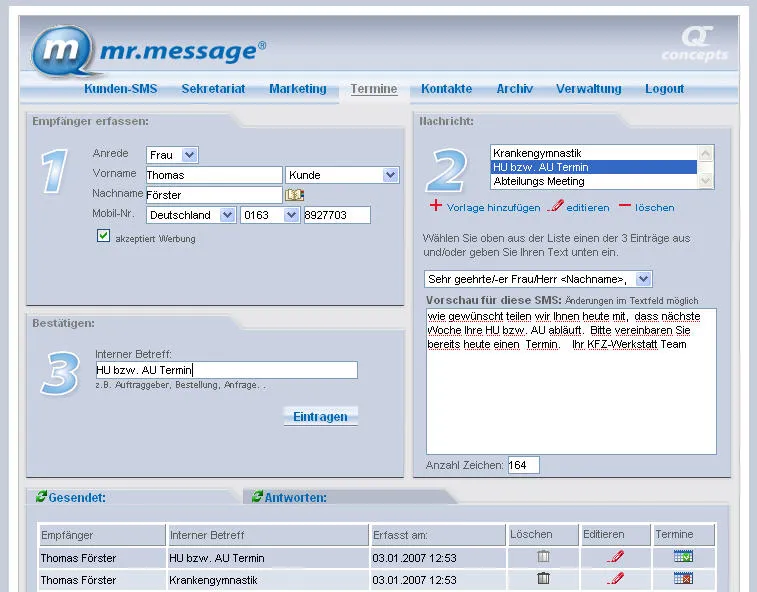The image size is (757, 592).
Task: Select Abteilungs Meeting in the template list
Action: pyautogui.click(x=594, y=181)
